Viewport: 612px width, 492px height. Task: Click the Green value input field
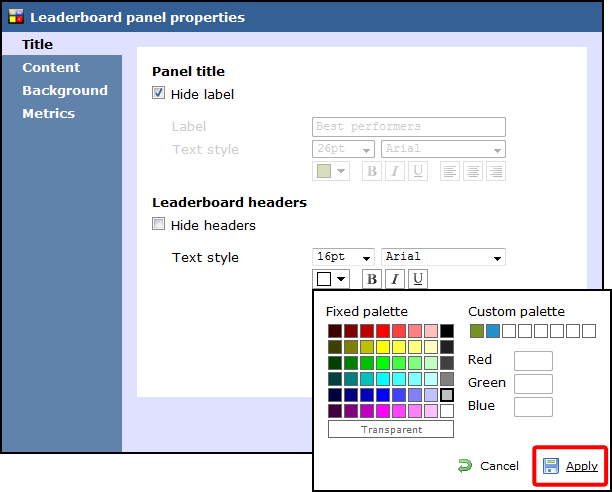533,384
